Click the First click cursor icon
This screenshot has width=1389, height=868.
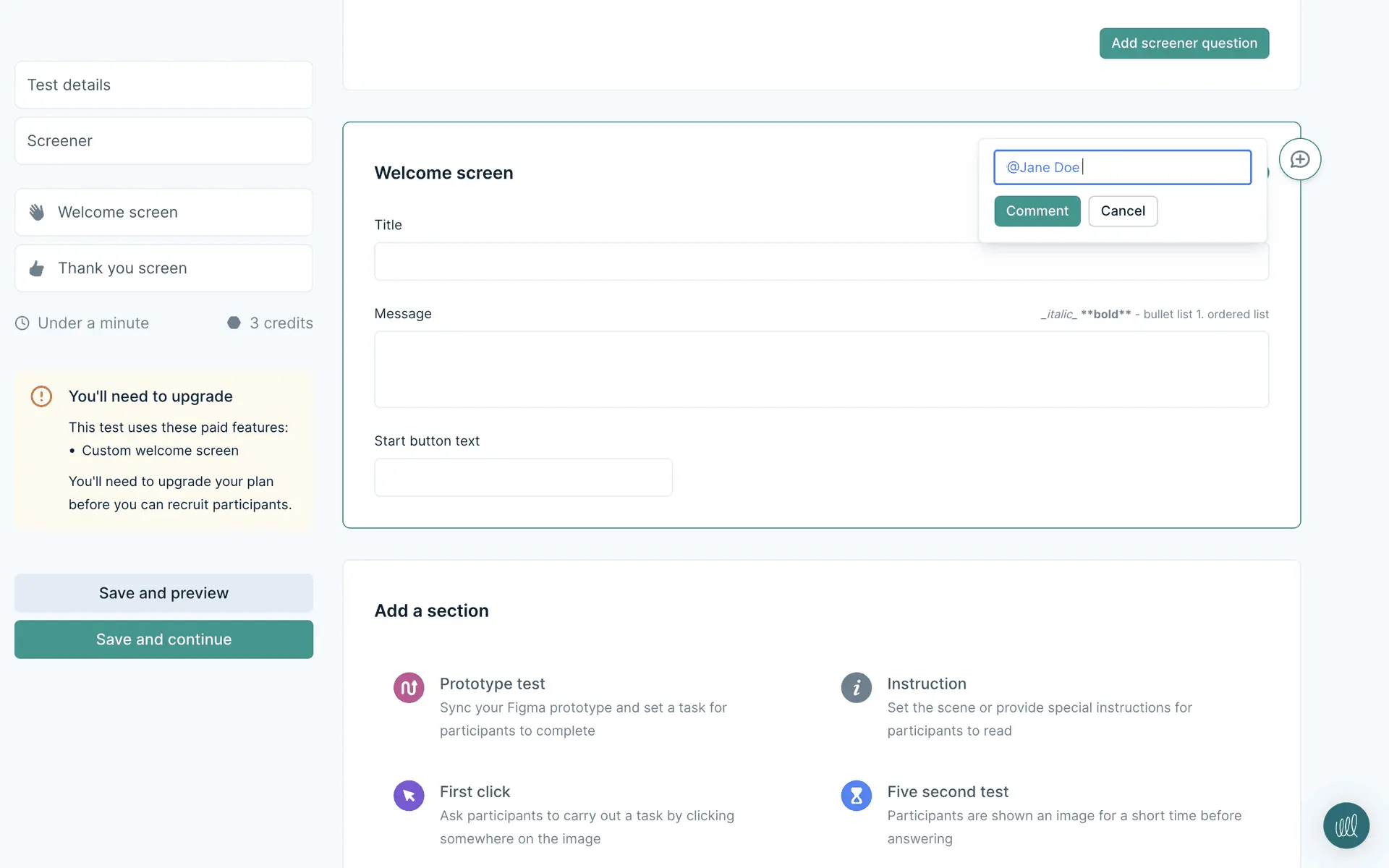409,796
